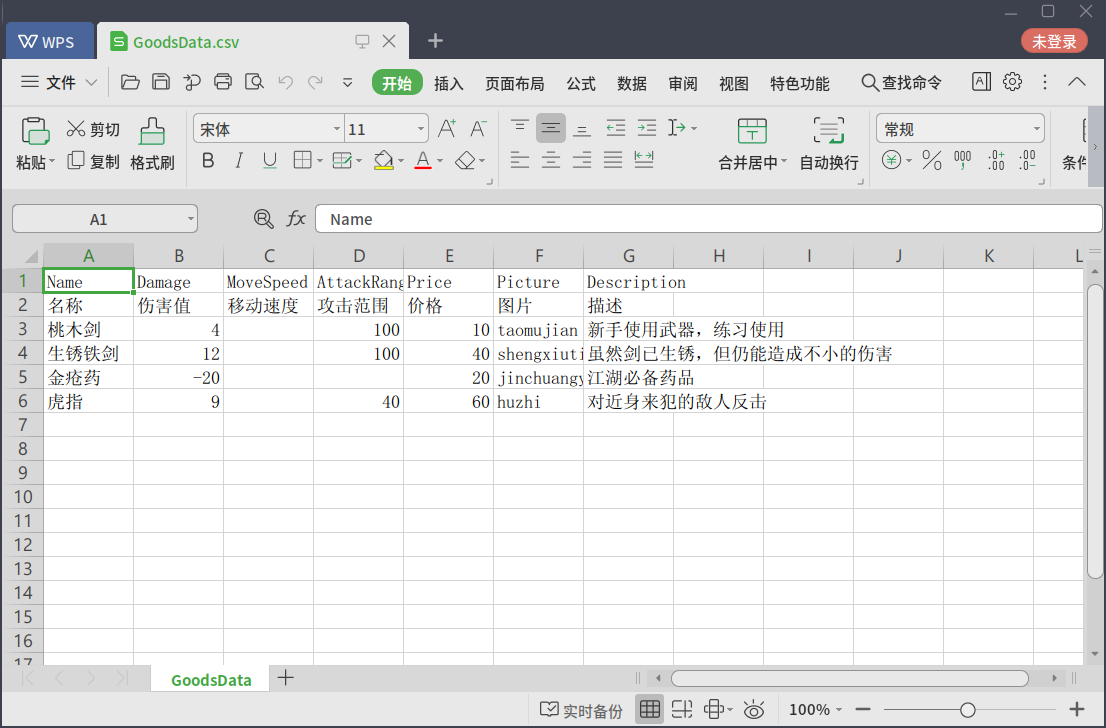The width and height of the screenshot is (1106, 728).
Task: Click the decrease decimal places icon
Action: (x=1028, y=160)
